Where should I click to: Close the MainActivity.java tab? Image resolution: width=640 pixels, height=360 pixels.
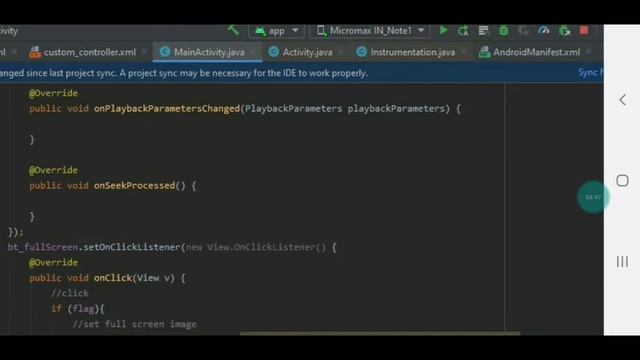253,52
